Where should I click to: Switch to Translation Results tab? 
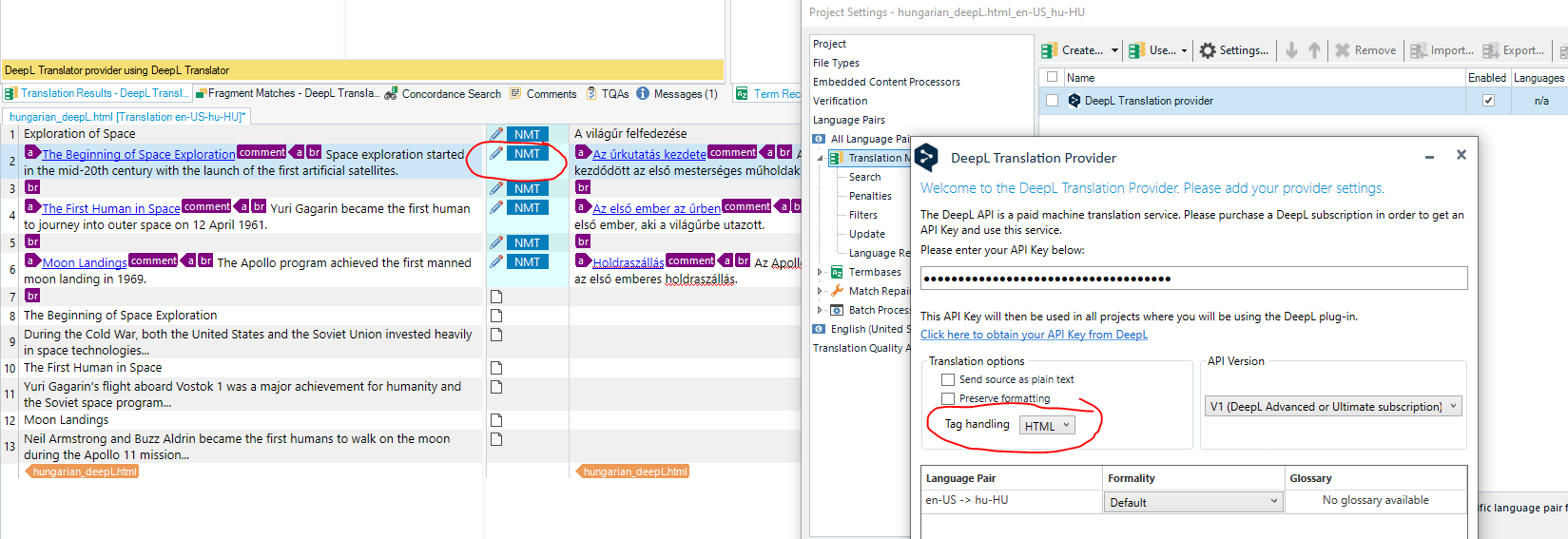[x=97, y=93]
